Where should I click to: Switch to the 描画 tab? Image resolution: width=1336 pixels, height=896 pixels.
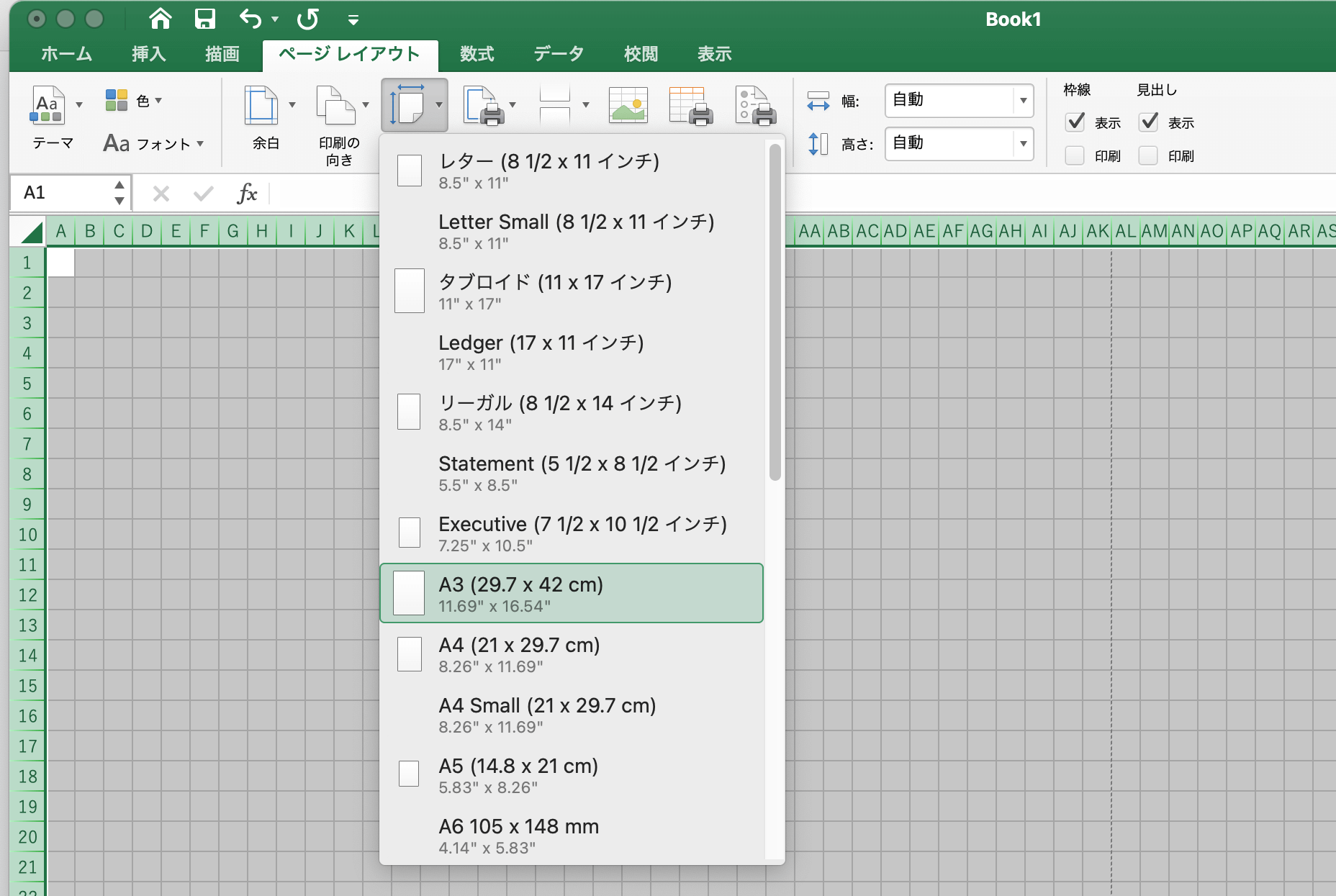[x=222, y=54]
